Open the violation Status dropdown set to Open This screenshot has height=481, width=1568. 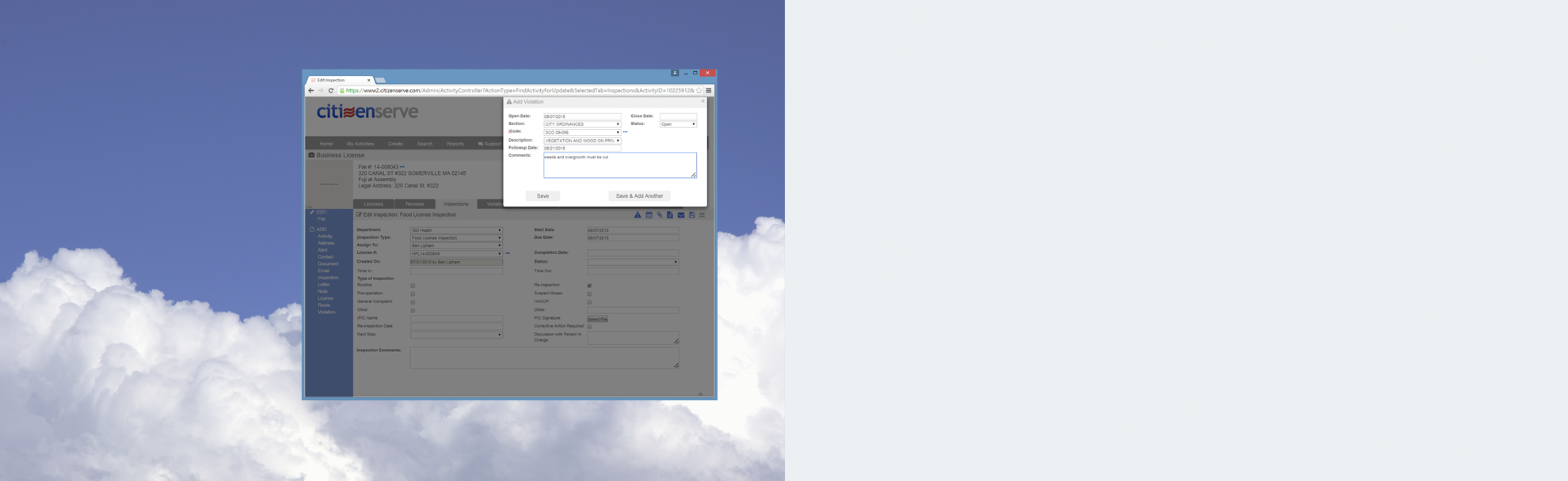[x=678, y=124]
